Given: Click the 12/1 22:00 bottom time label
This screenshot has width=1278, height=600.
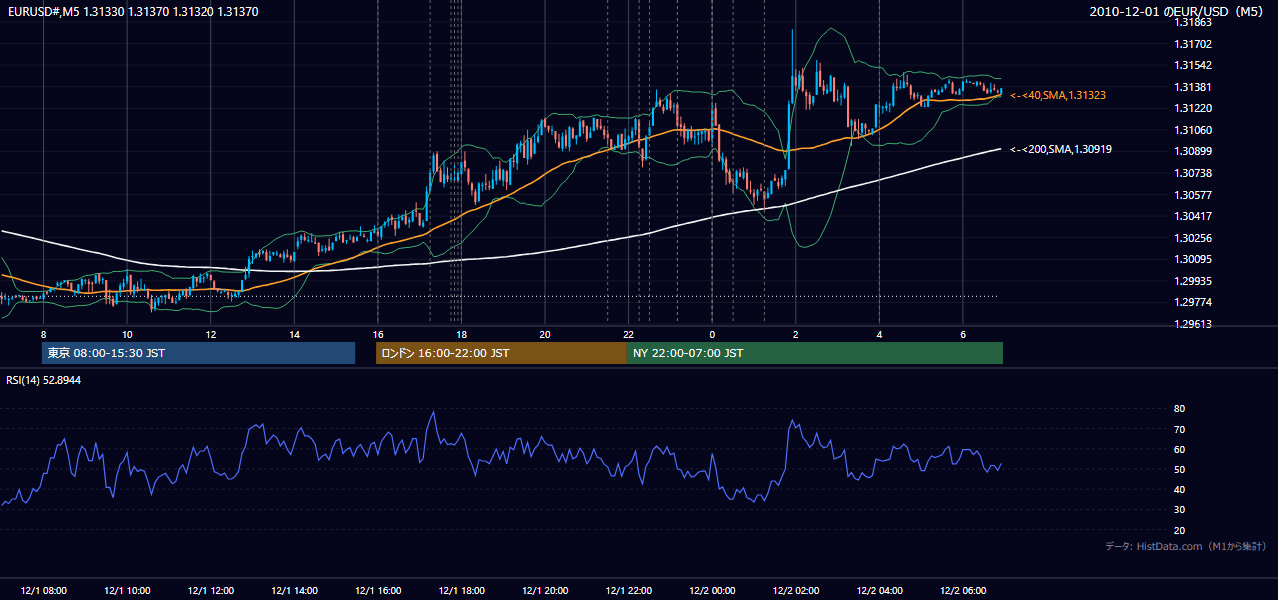Looking at the screenshot, I should coord(628,591).
